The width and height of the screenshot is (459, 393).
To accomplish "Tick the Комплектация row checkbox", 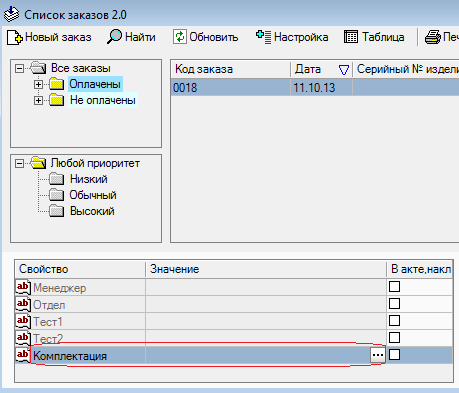I will coord(394,355).
